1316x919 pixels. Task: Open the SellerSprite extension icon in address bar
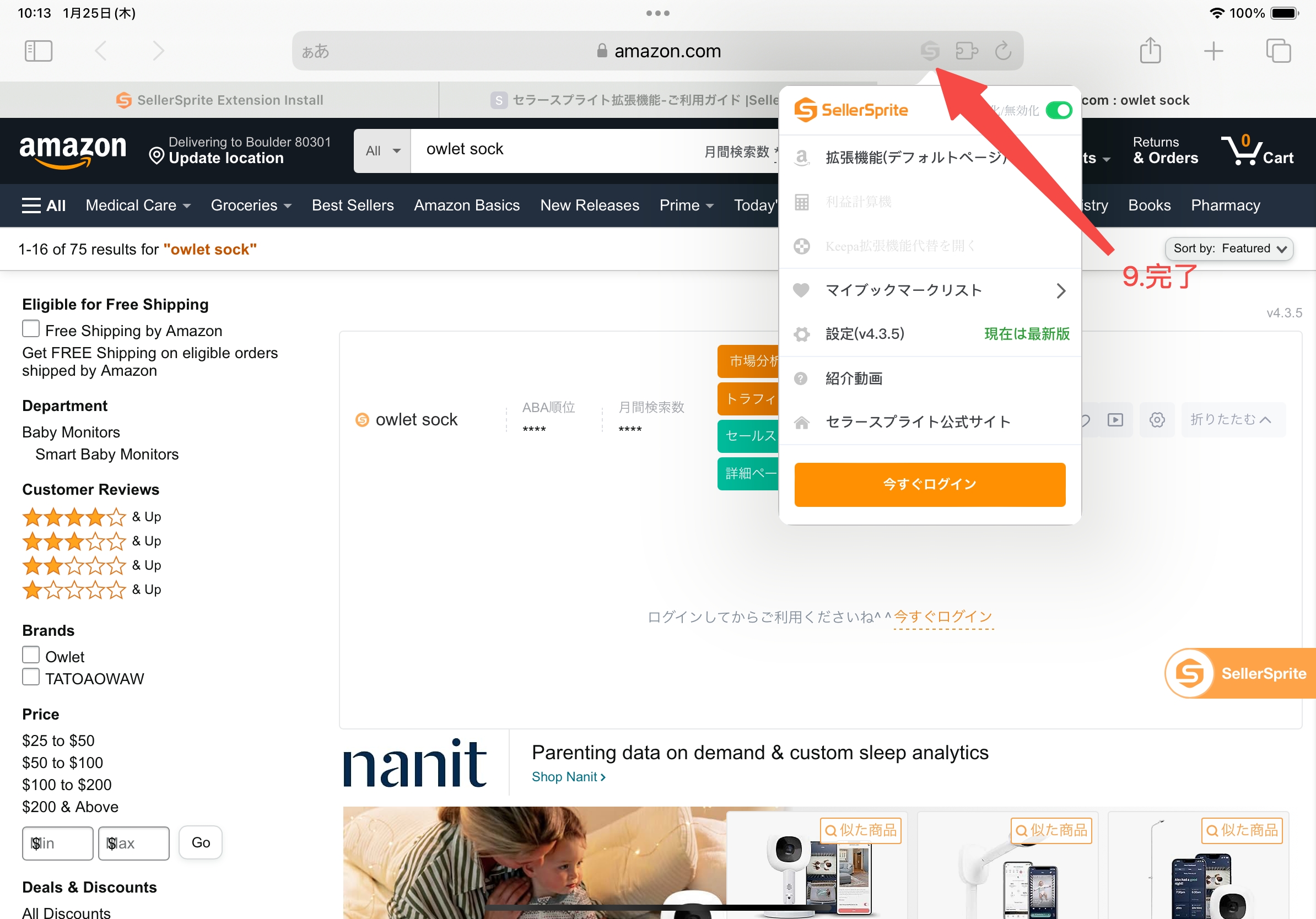[x=930, y=51]
